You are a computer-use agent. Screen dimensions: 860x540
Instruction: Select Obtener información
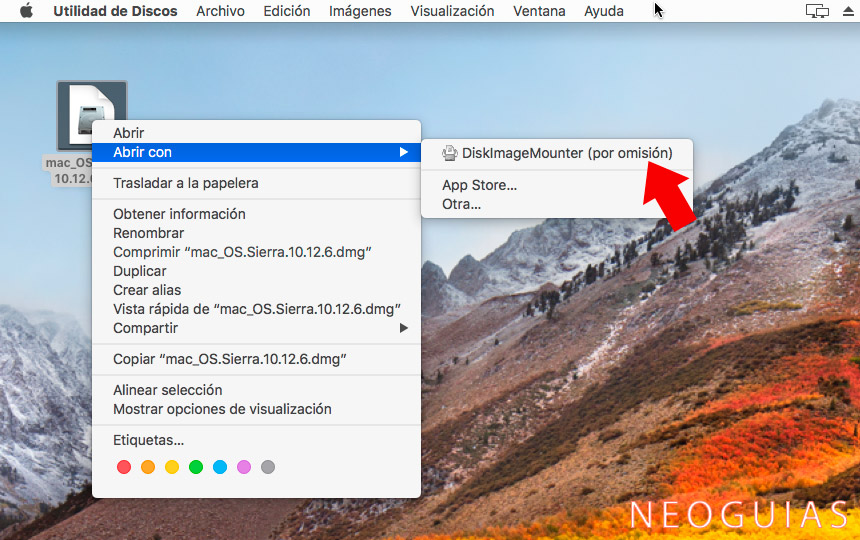(x=179, y=214)
